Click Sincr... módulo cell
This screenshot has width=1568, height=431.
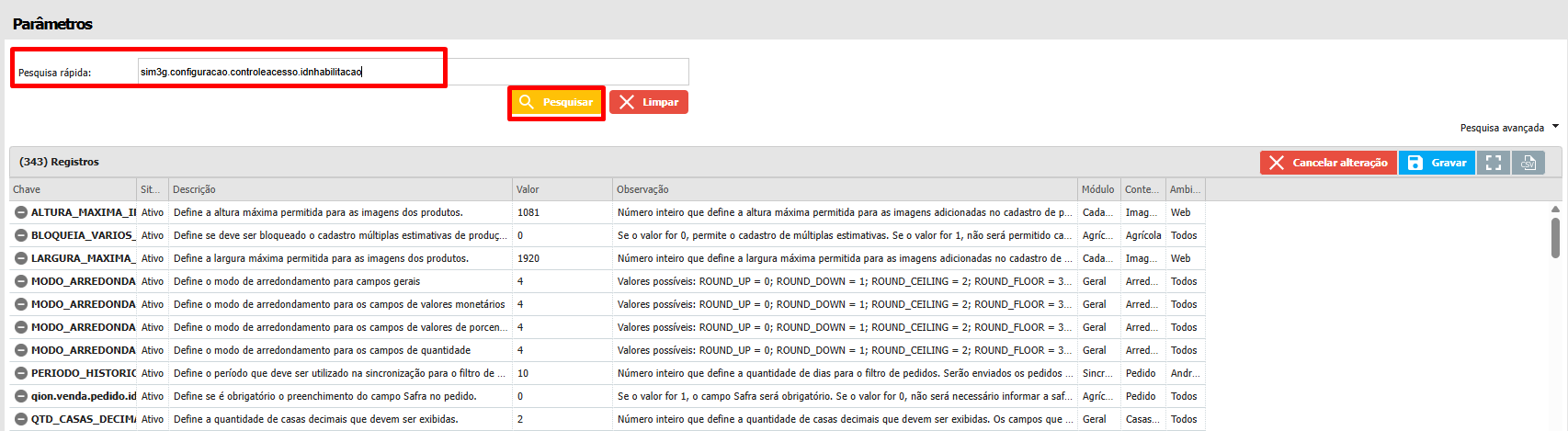click(x=1099, y=373)
